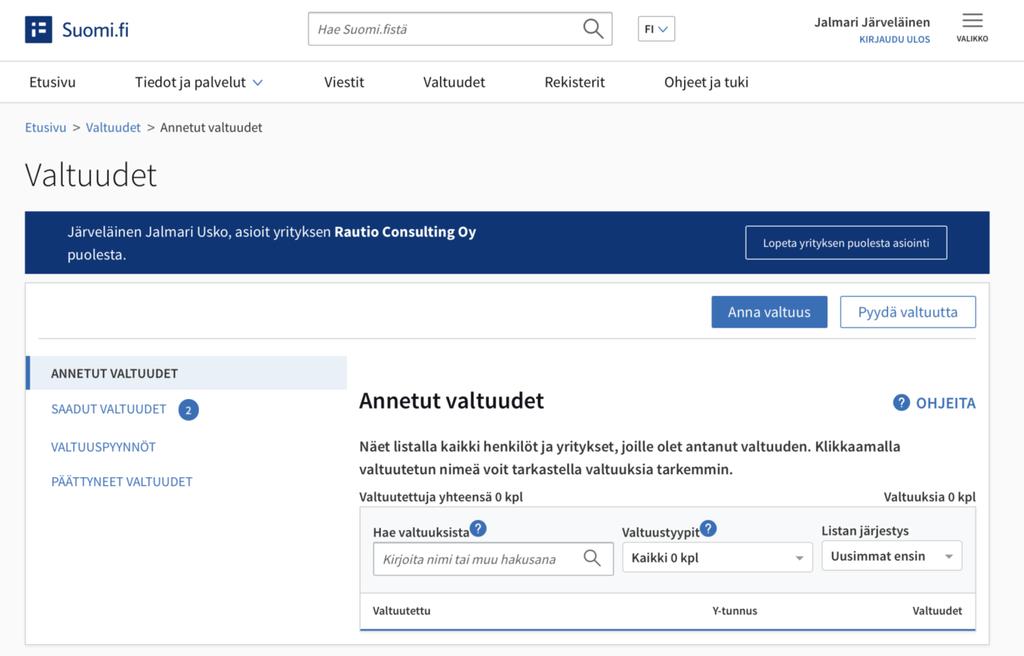1024x656 pixels.
Task: Click Lopeta yrityksen puolesta asiointi button
Action: pos(846,242)
